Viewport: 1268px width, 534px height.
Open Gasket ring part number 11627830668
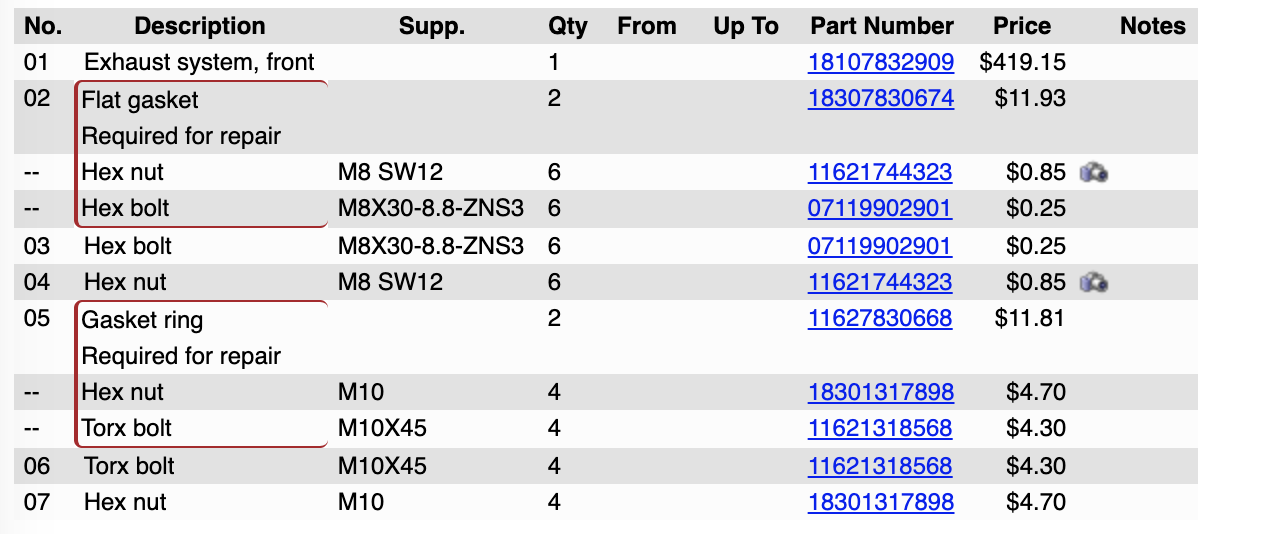[879, 319]
